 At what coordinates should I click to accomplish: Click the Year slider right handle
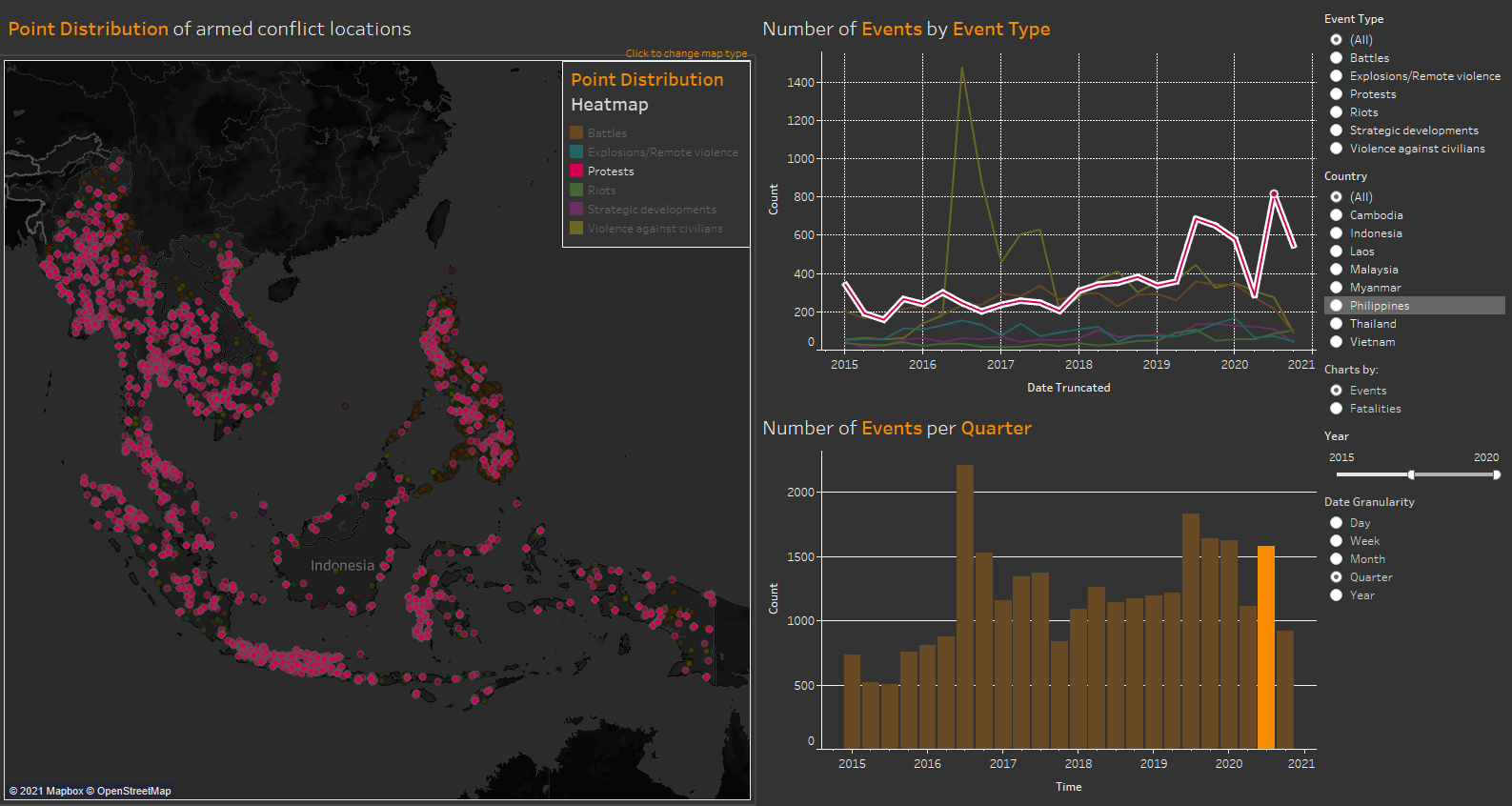tap(1497, 474)
